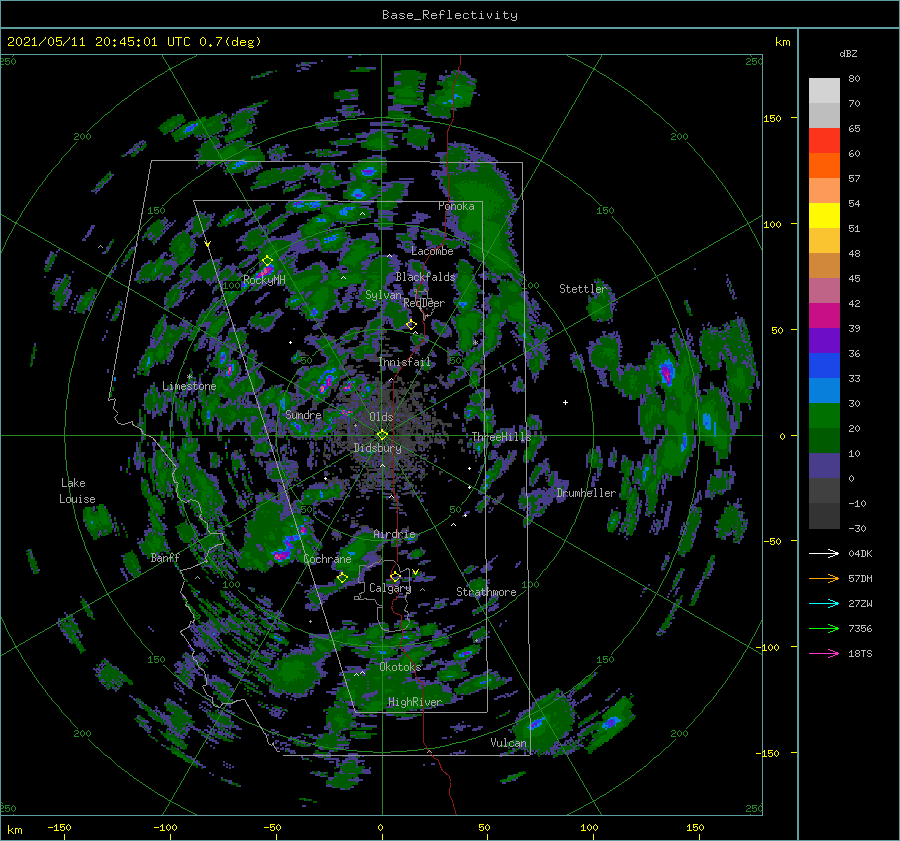Select the magenta 39–42 dBZ swatch
900x841 pixels.
click(x=824, y=316)
